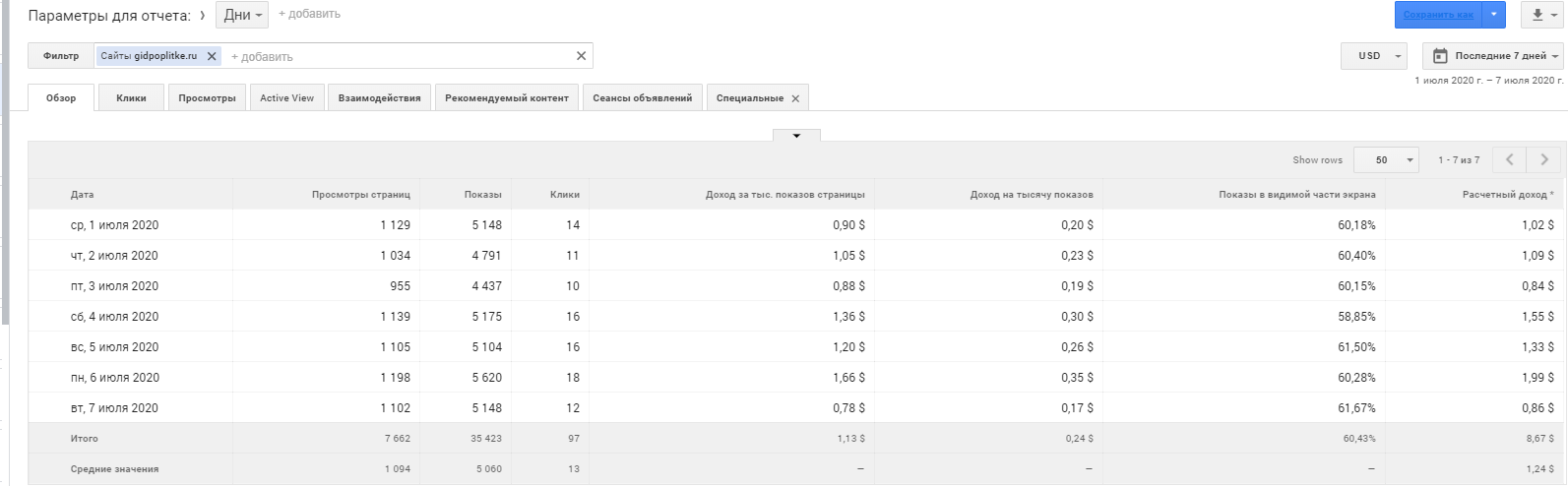
Task: Add a report parameter via + добавить
Action: (309, 14)
